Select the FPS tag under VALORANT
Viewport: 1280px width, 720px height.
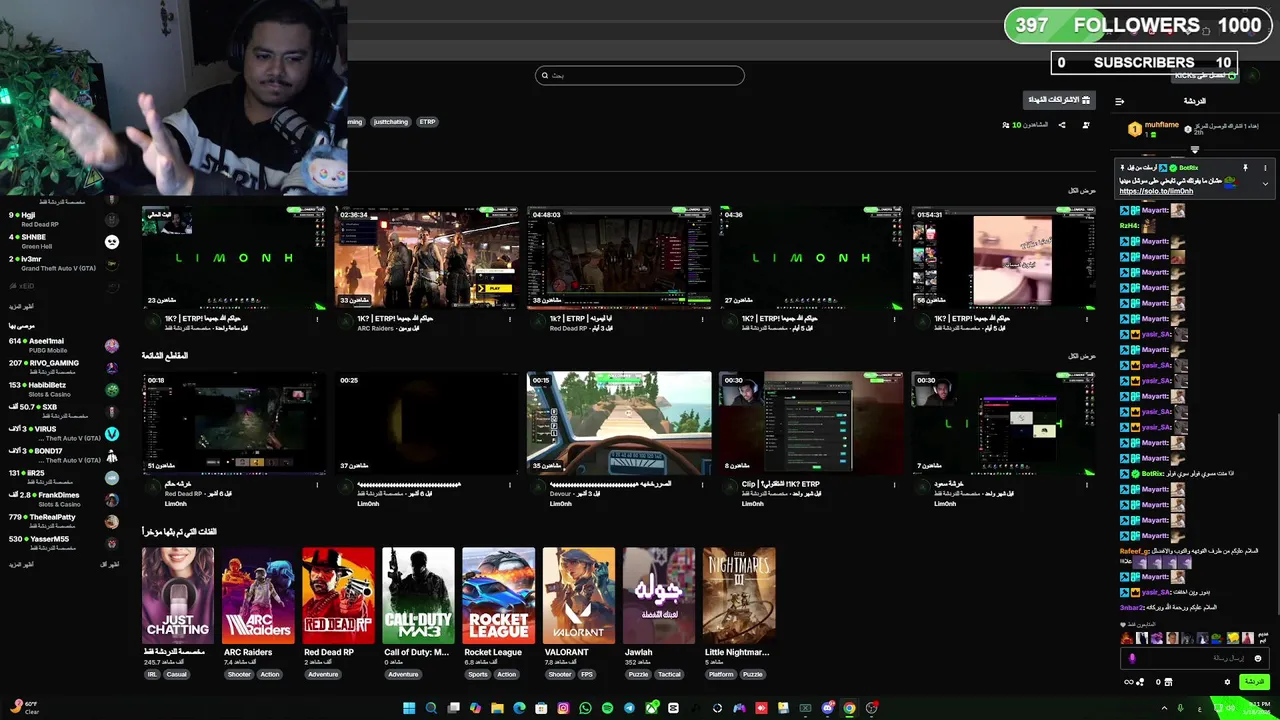coord(587,674)
